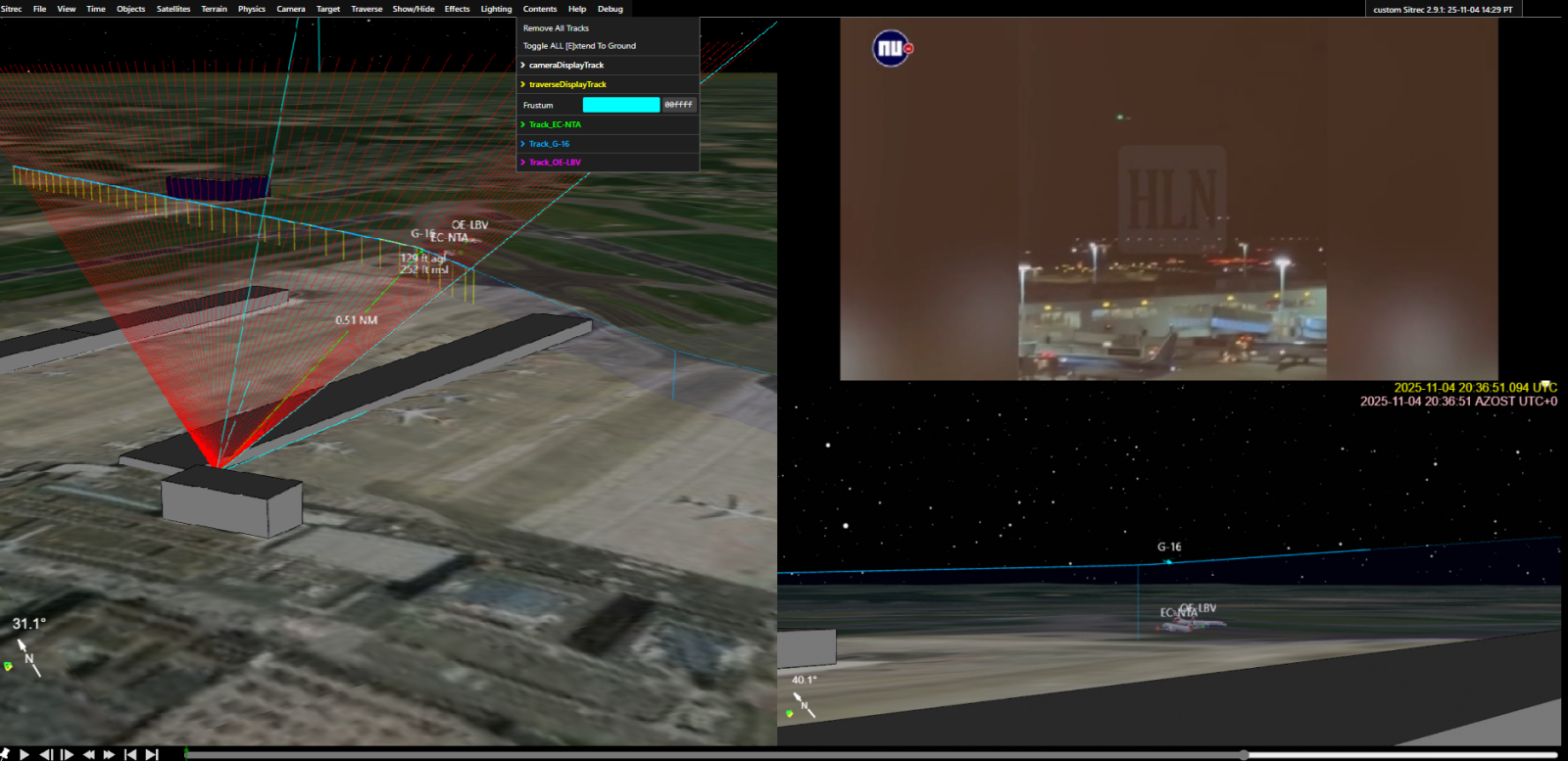Step forward one frame

(x=67, y=754)
